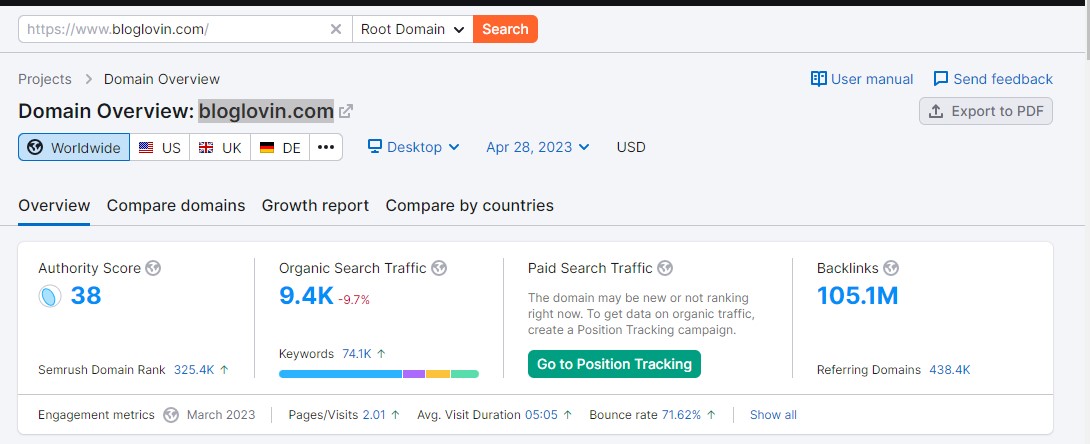Click the Export upload arrow icon

click(x=936, y=111)
